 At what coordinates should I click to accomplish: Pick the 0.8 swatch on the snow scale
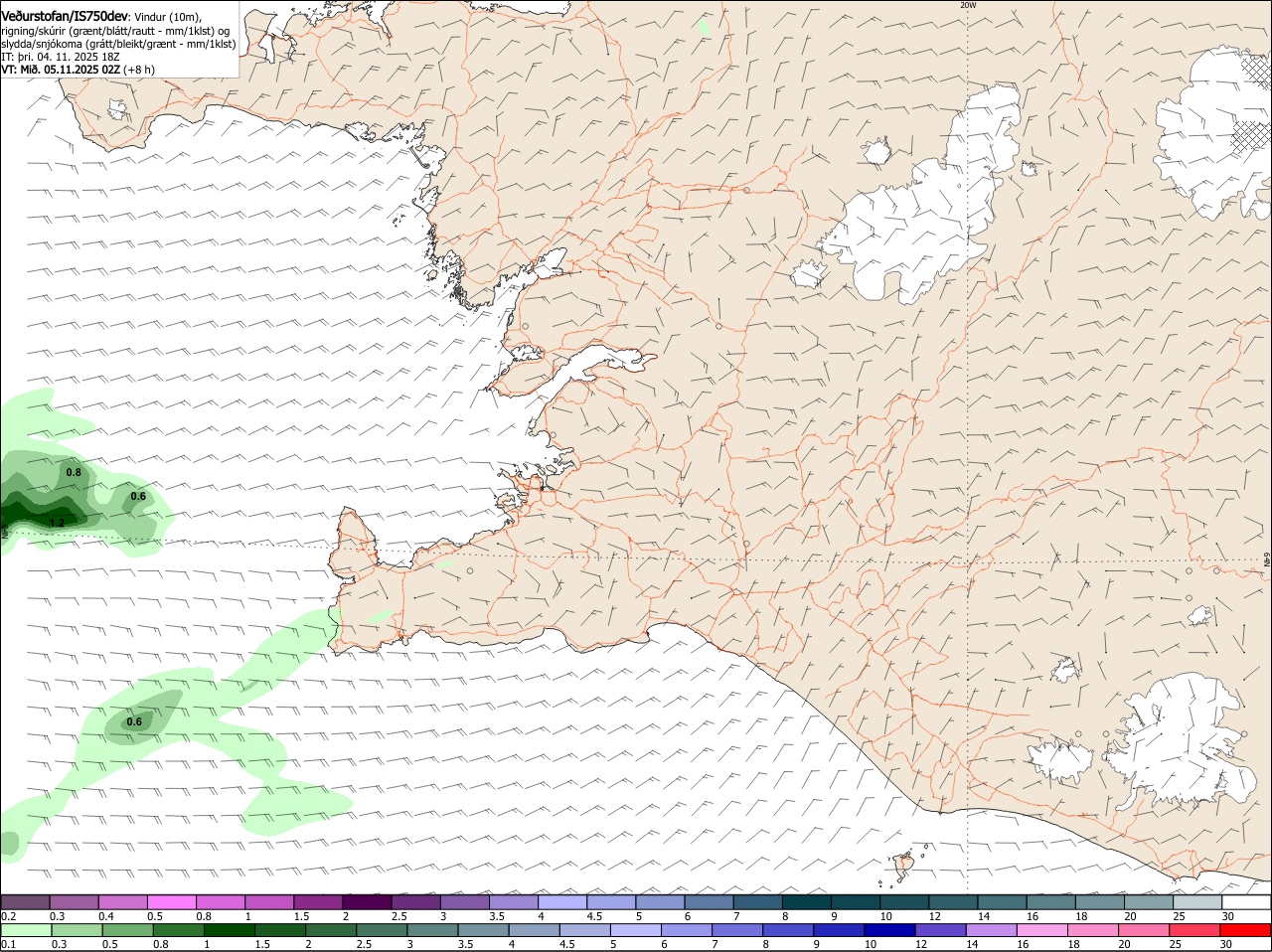[221, 902]
